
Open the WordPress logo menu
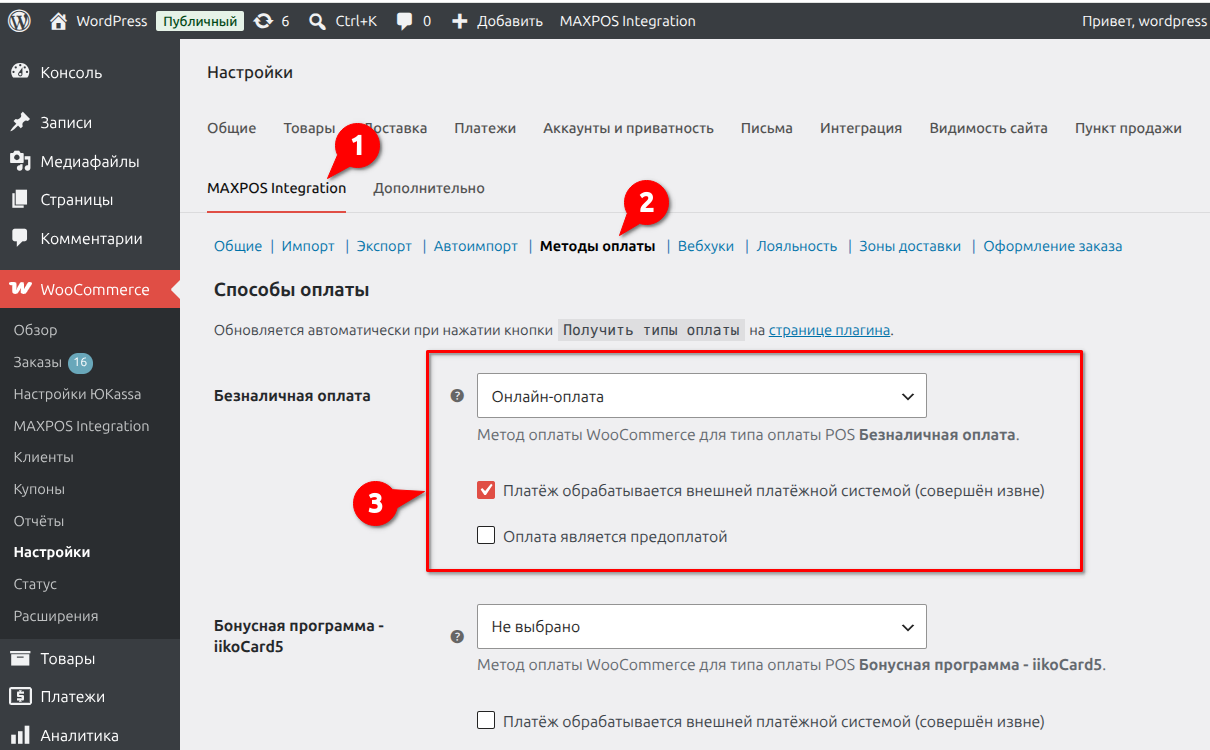21,20
